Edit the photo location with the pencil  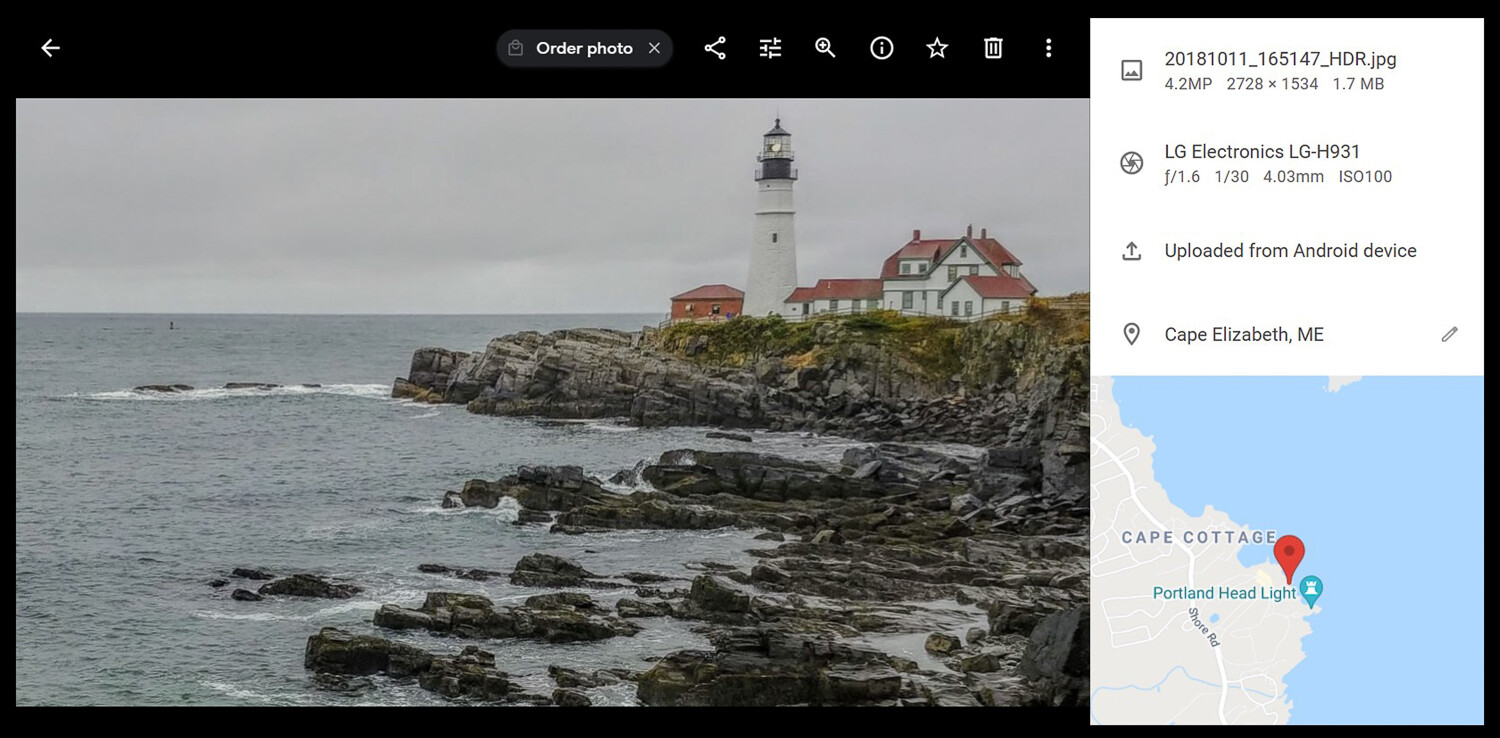tap(1450, 334)
